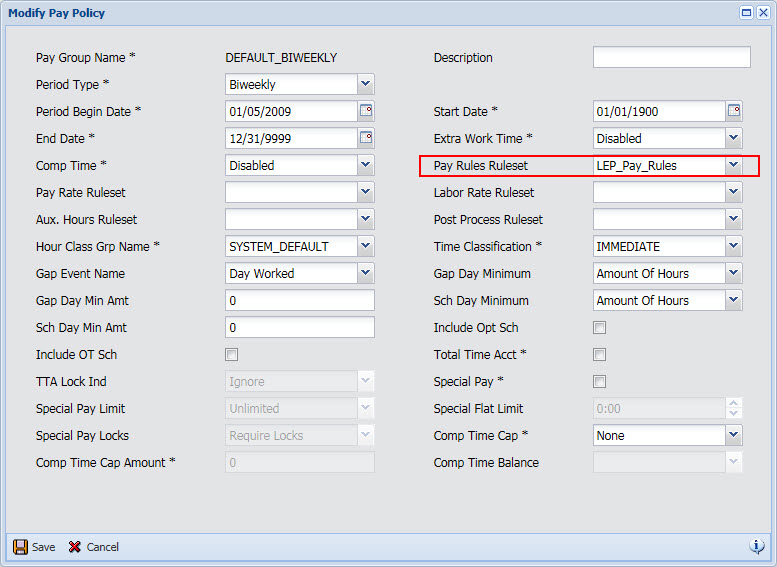Image resolution: width=777 pixels, height=567 pixels.
Task: Open the Time Classification dropdown
Action: tap(733, 246)
